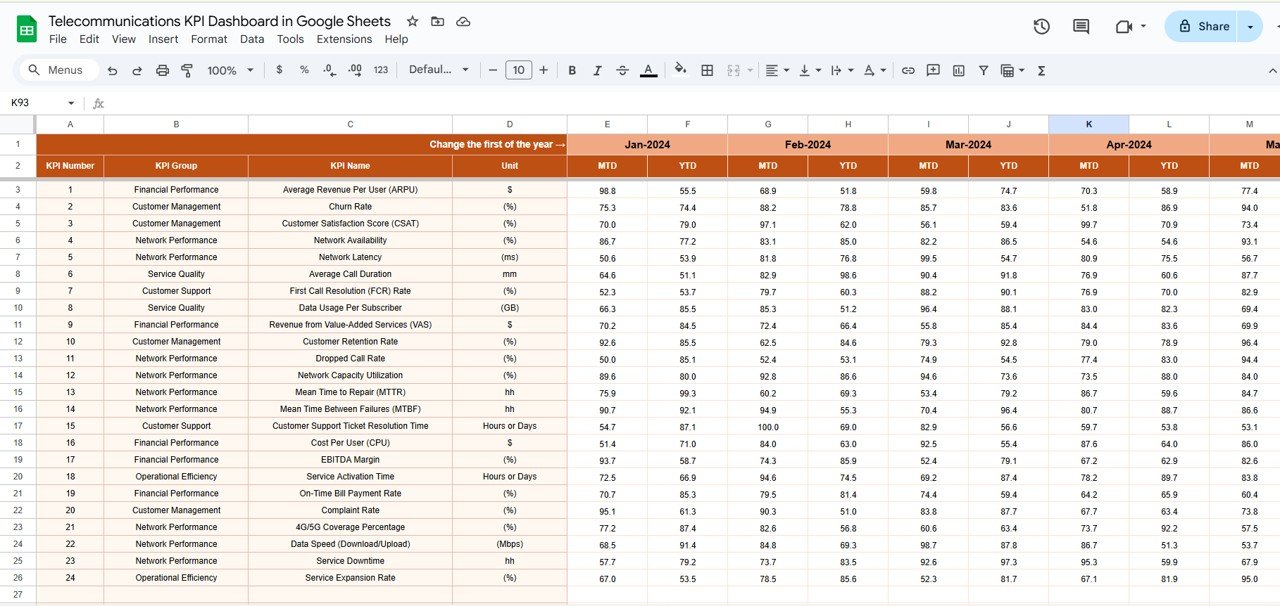1280x606 pixels.
Task: Open the zoom 100% dropdown
Action: pos(230,70)
